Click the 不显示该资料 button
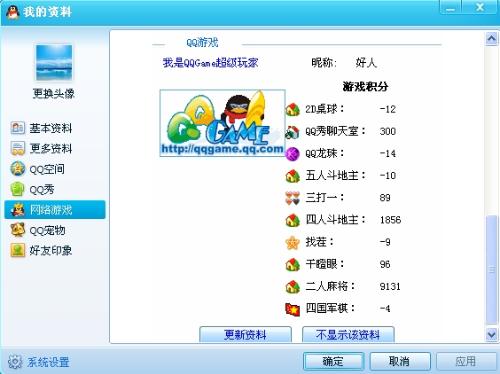 point(348,334)
